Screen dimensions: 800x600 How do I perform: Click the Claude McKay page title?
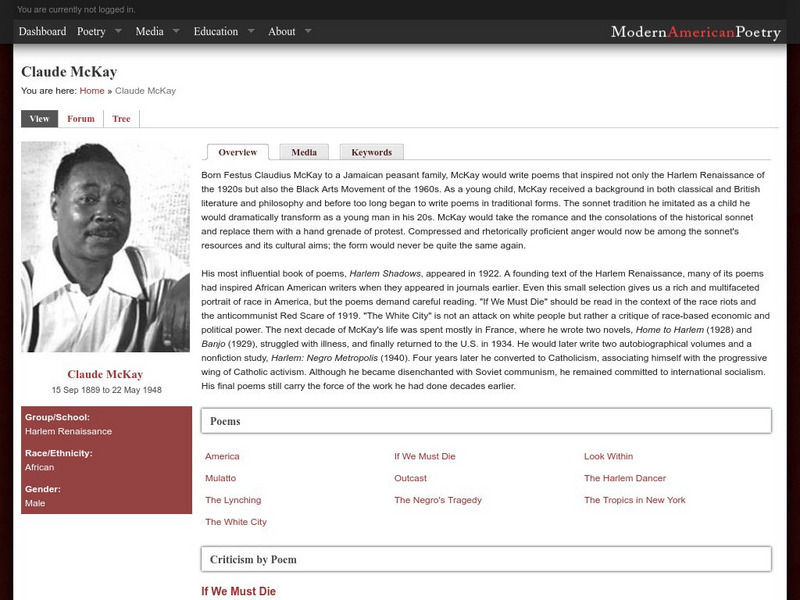click(69, 72)
